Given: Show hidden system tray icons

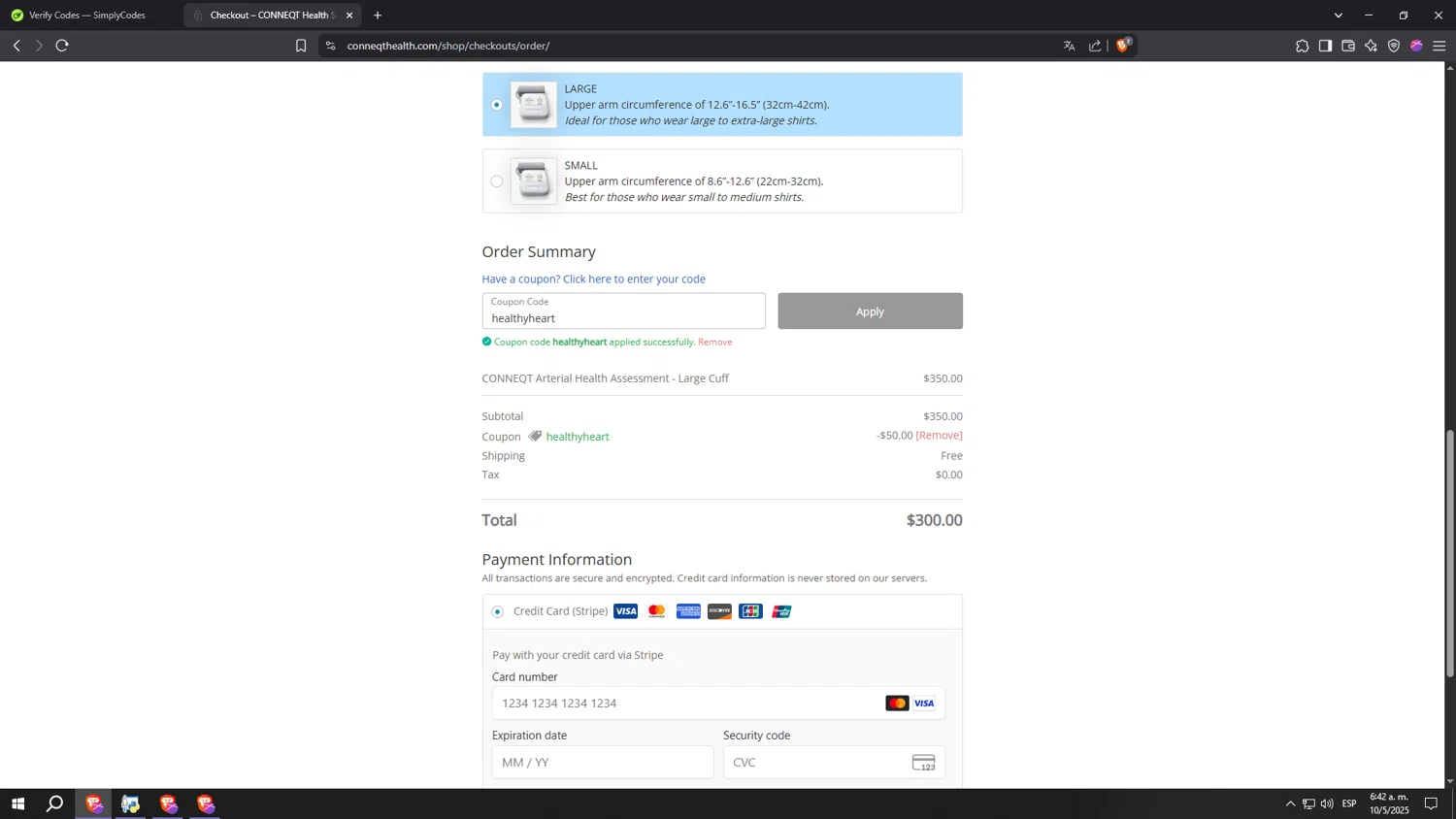Looking at the screenshot, I should [x=1290, y=803].
